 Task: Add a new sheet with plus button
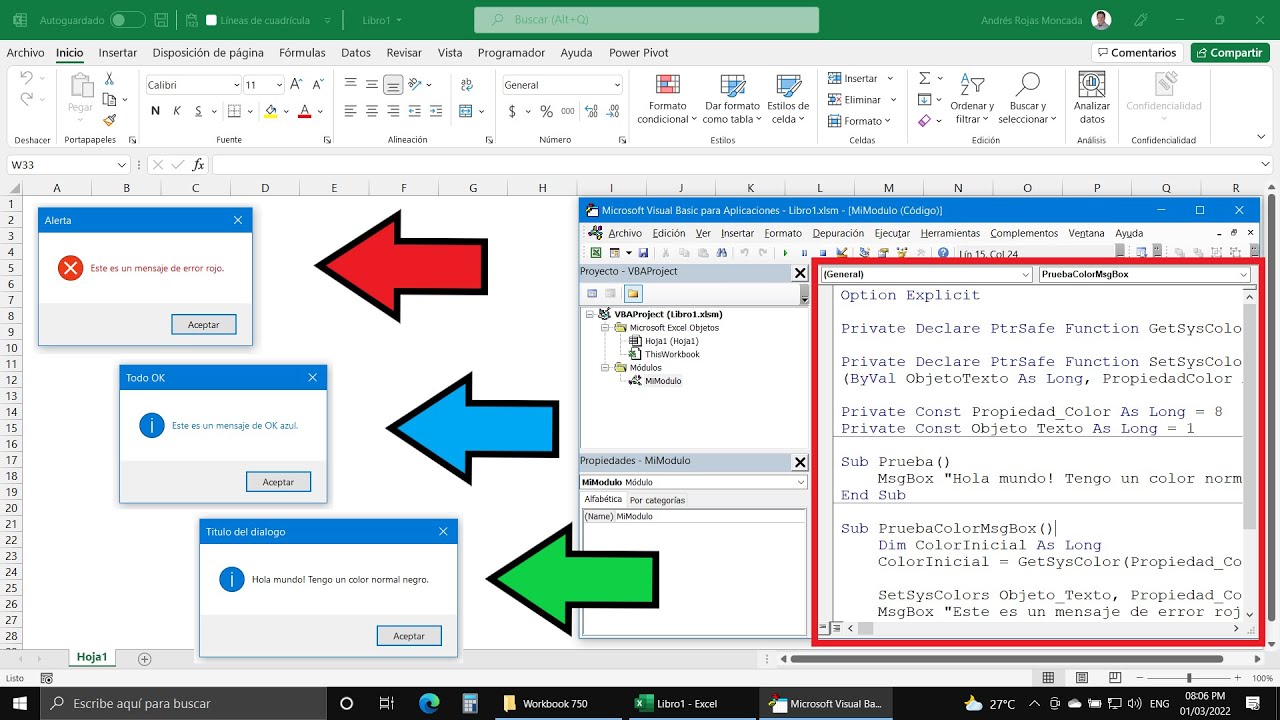tap(144, 658)
